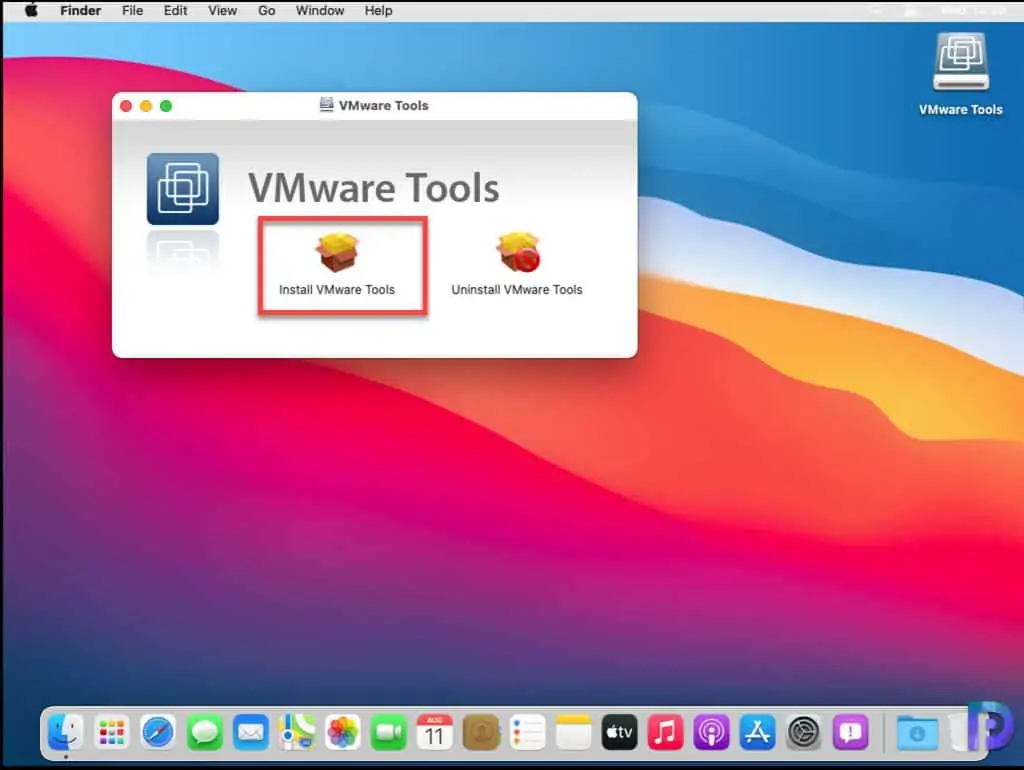Open Messages from the Dock
Image resolution: width=1024 pixels, height=770 pixels.
click(204, 732)
